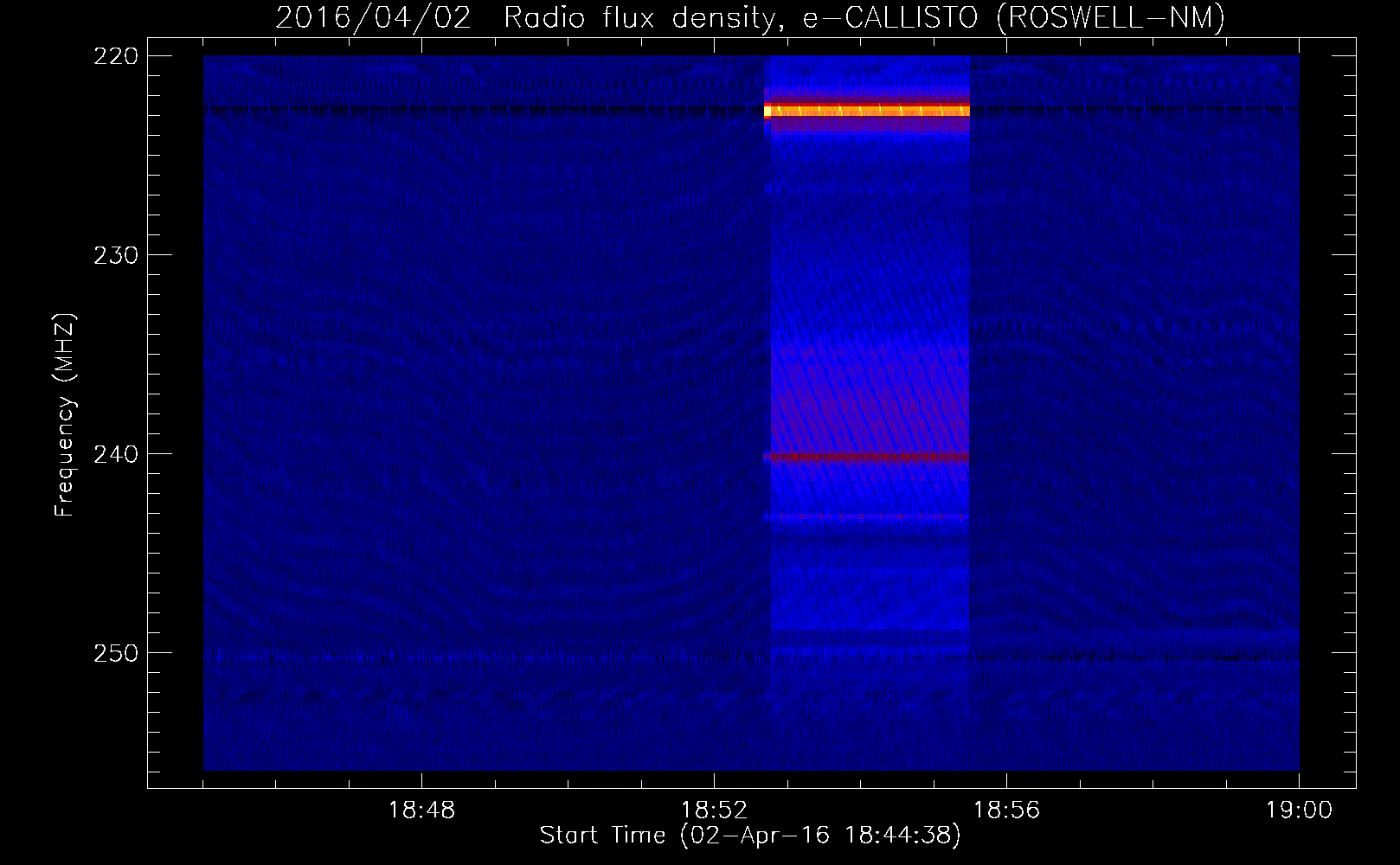This screenshot has width=1400, height=865.
Task: Click the '18:48' time tick label
Action: (x=421, y=811)
